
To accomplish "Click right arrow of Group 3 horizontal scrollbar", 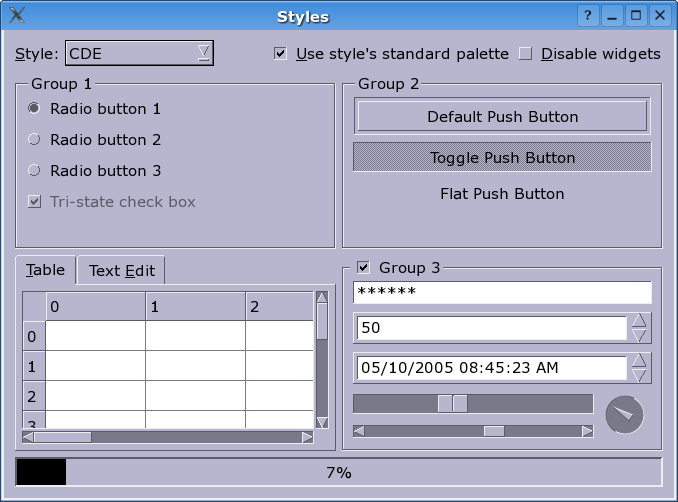I will tap(587, 431).
